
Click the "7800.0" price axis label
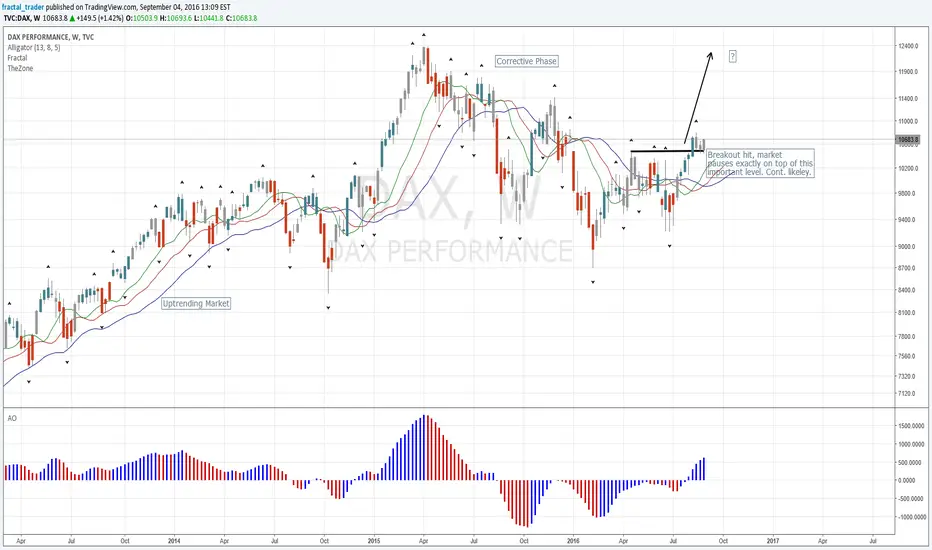[906, 337]
